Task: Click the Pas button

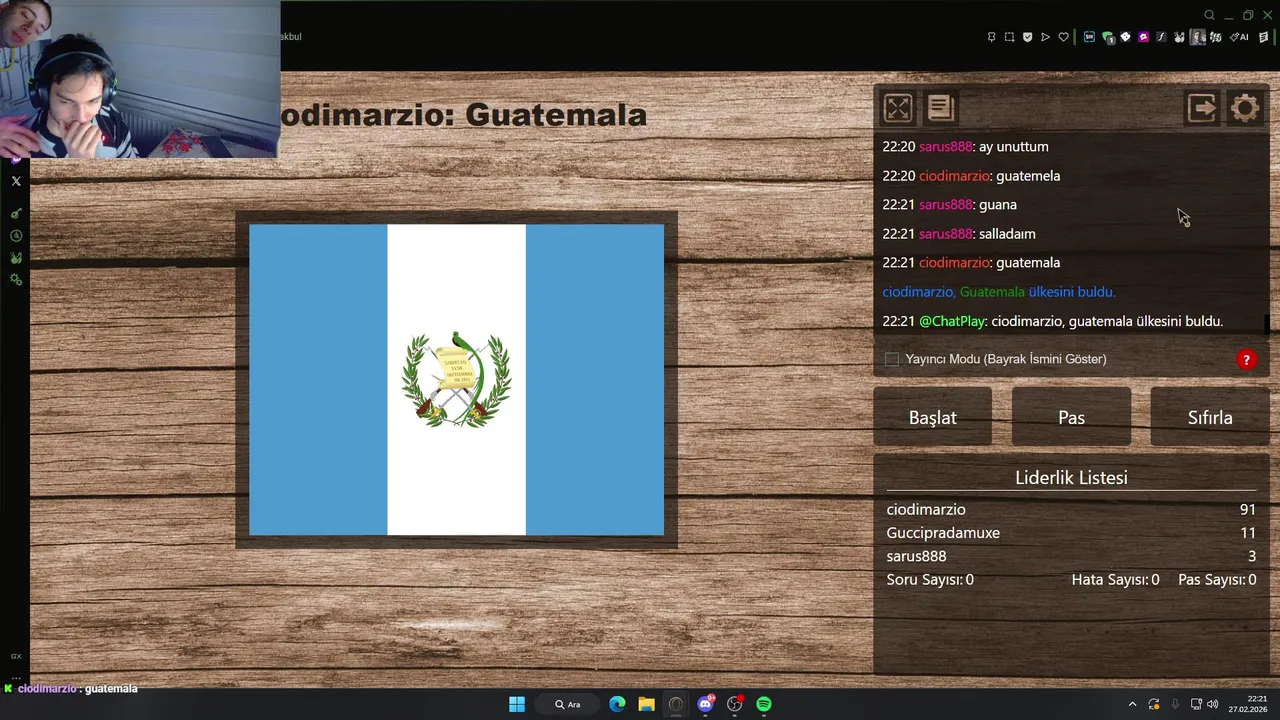Action: click(1071, 417)
